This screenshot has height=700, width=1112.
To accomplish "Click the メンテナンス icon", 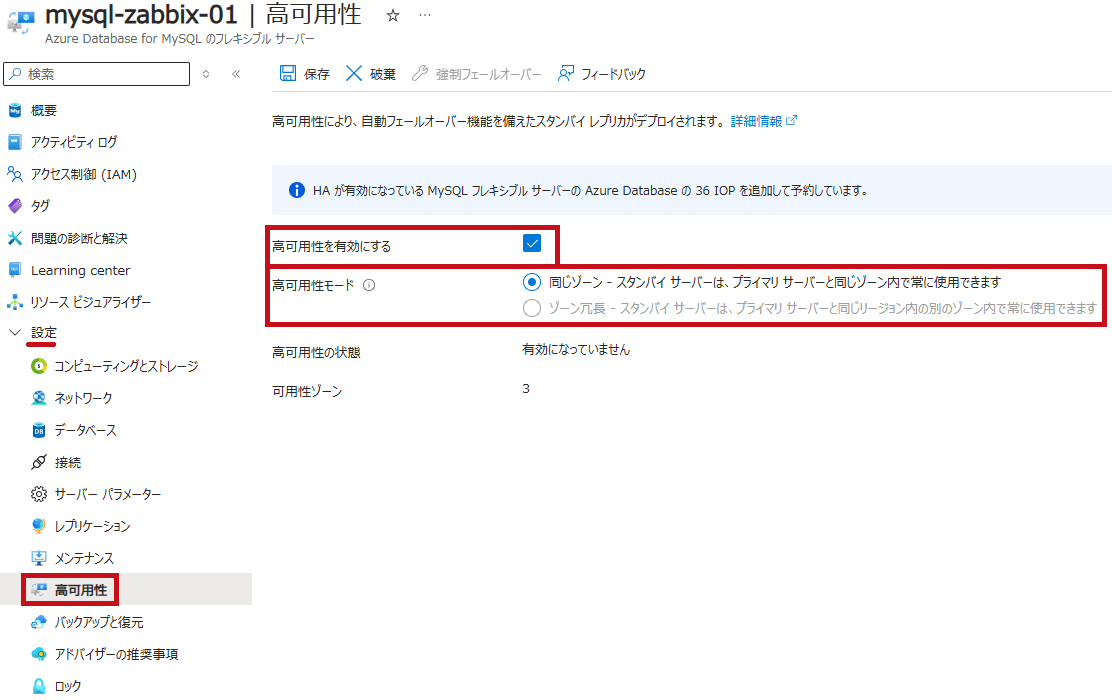I will [39, 558].
